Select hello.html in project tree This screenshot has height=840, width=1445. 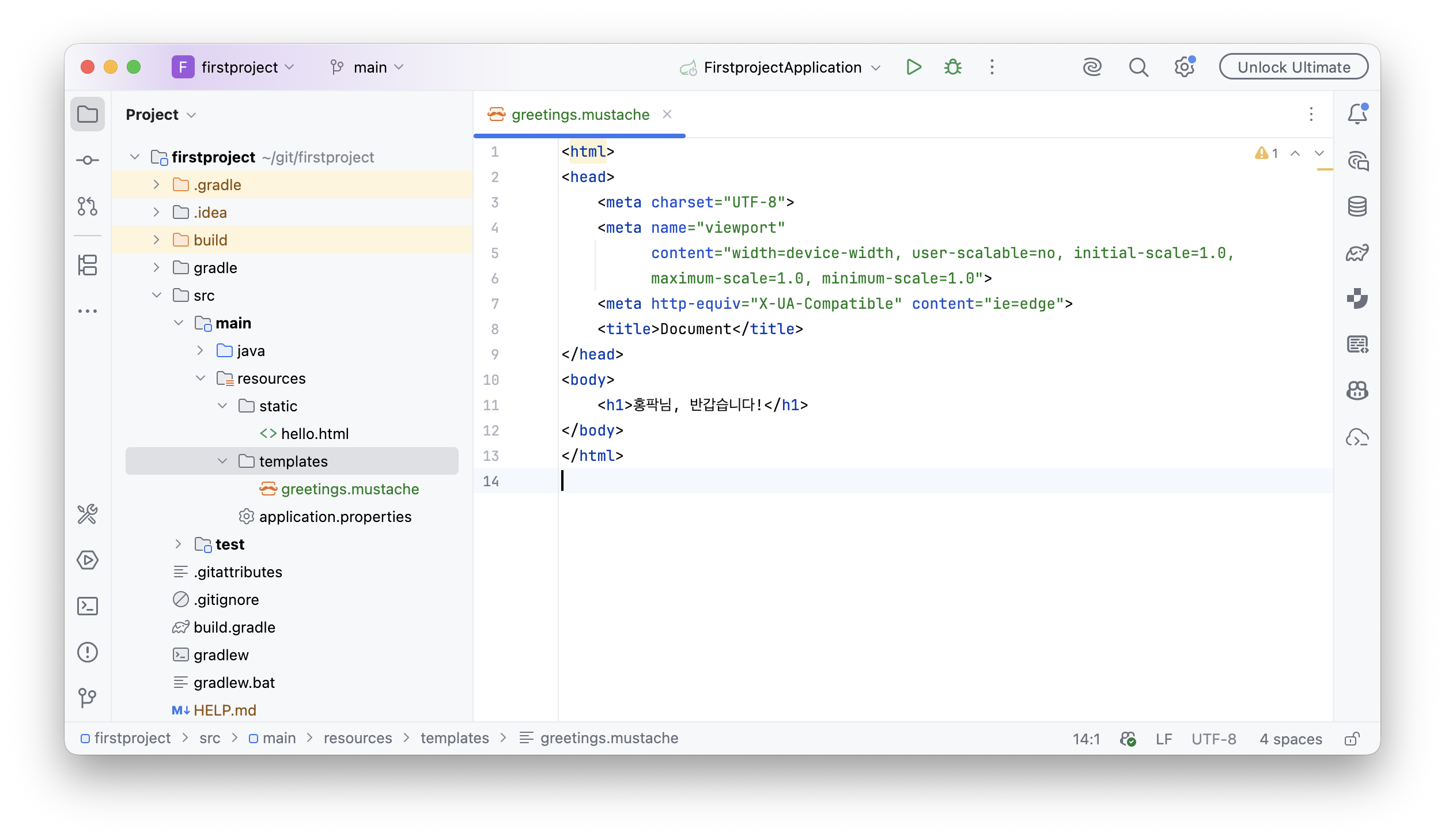coord(315,434)
